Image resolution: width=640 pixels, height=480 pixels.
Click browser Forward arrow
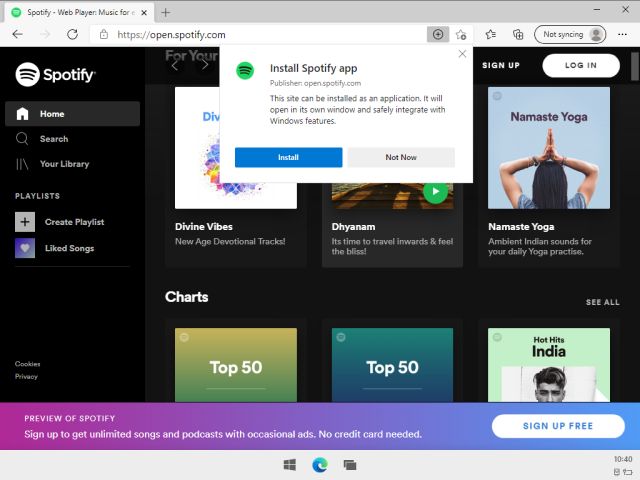click(45, 34)
